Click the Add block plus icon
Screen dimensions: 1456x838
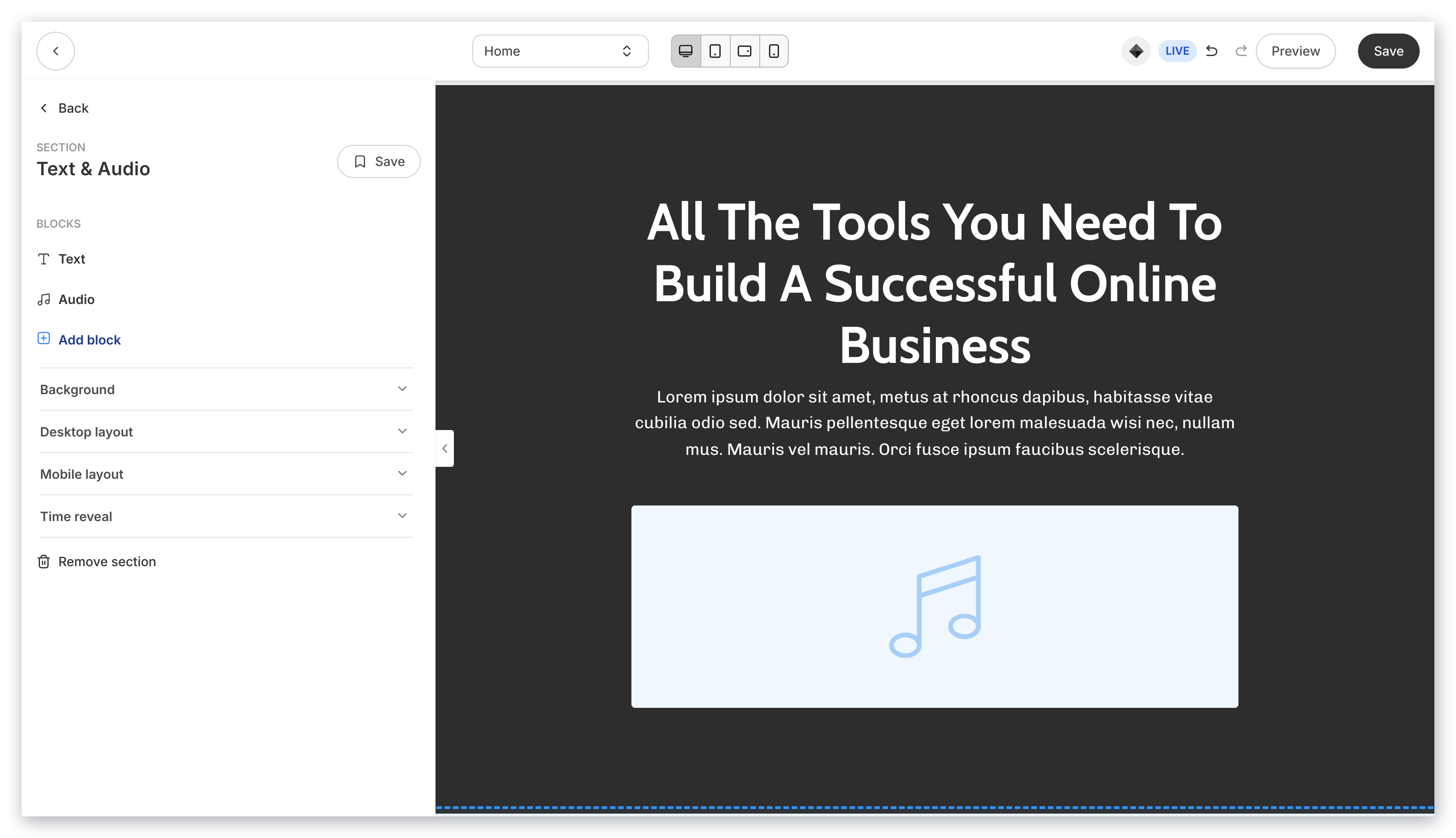43,339
